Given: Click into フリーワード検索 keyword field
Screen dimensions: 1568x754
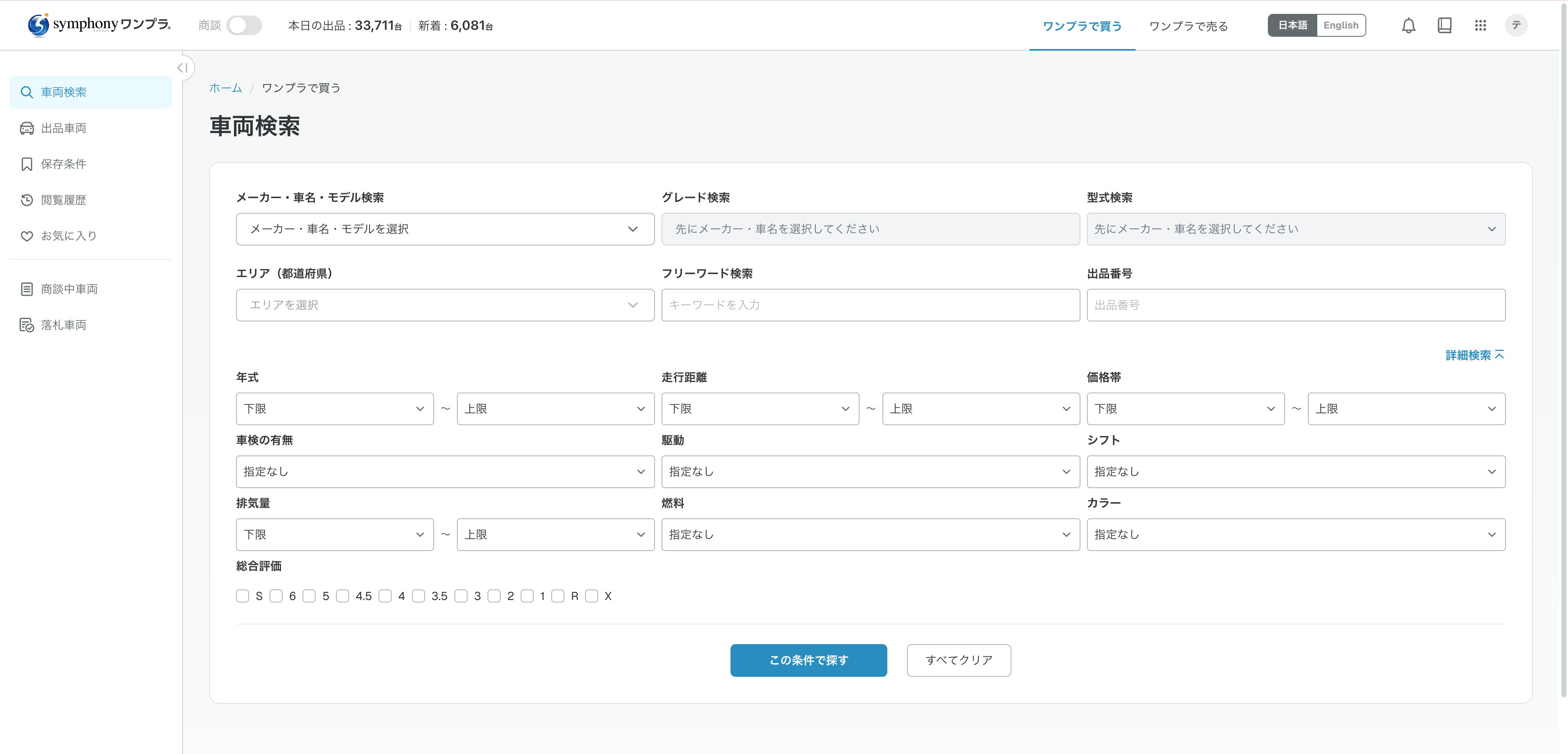Looking at the screenshot, I should click(870, 305).
